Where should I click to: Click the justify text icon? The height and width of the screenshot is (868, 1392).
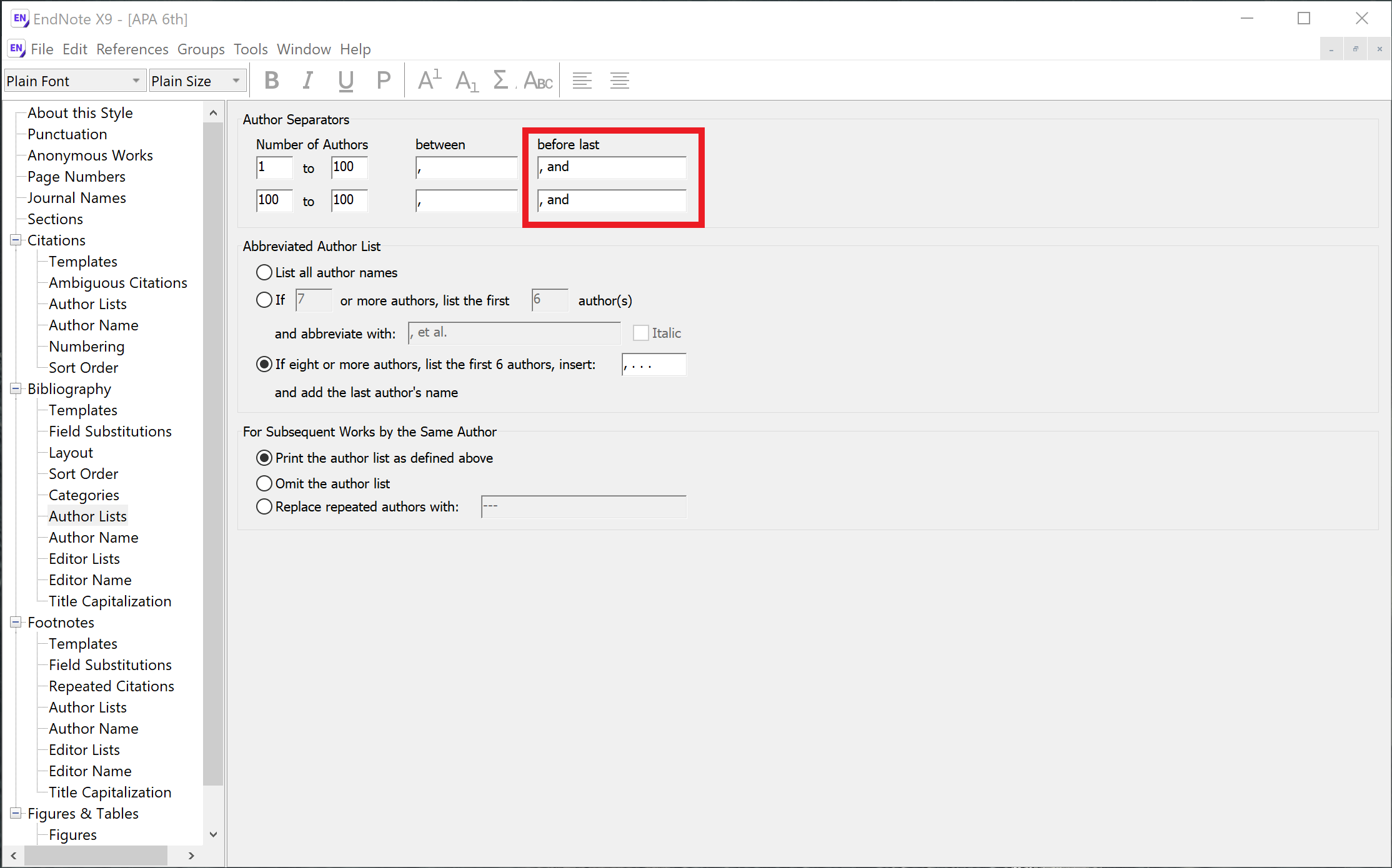click(620, 81)
